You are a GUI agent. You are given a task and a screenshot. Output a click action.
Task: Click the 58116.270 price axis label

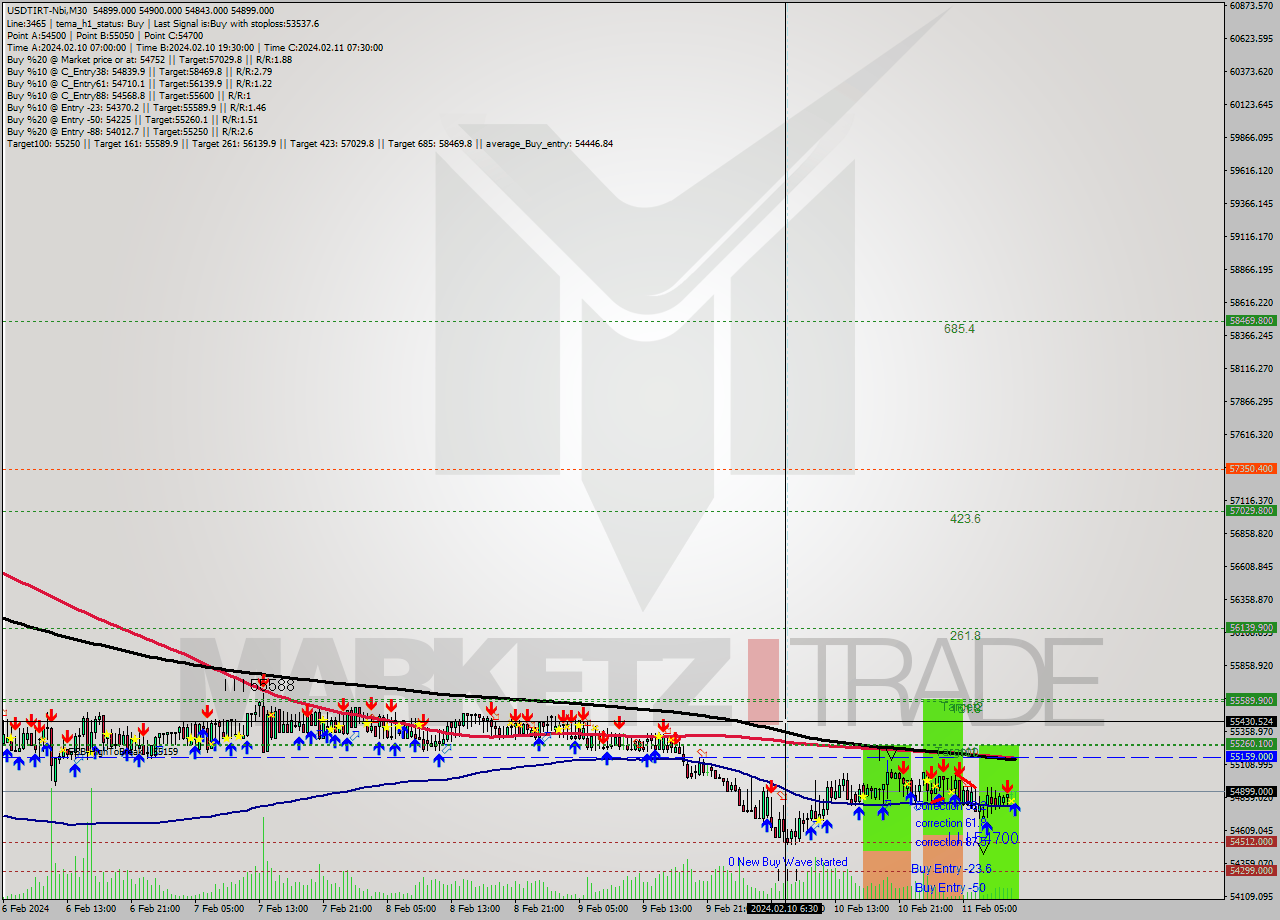point(1251,368)
